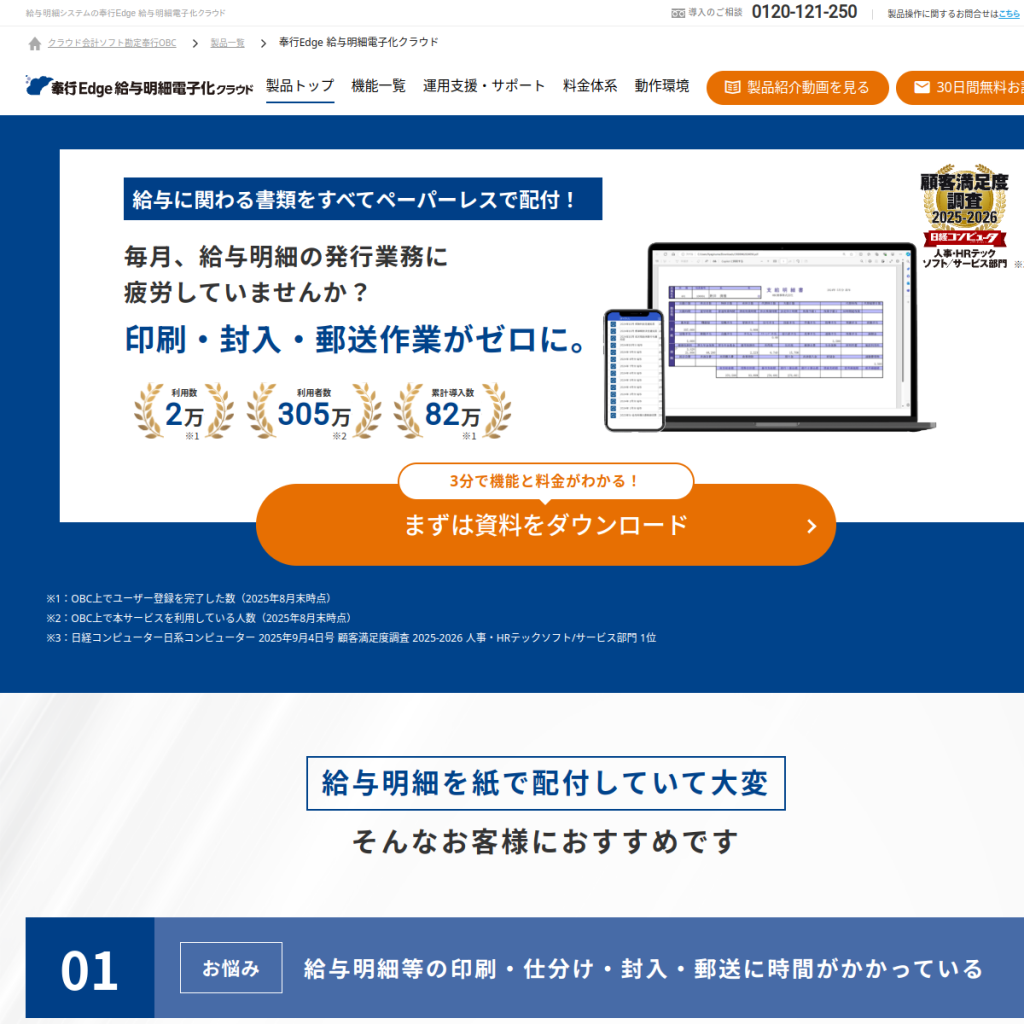Click まずは資料をダウンロード button
This screenshot has width=1024, height=1024.
point(546,525)
